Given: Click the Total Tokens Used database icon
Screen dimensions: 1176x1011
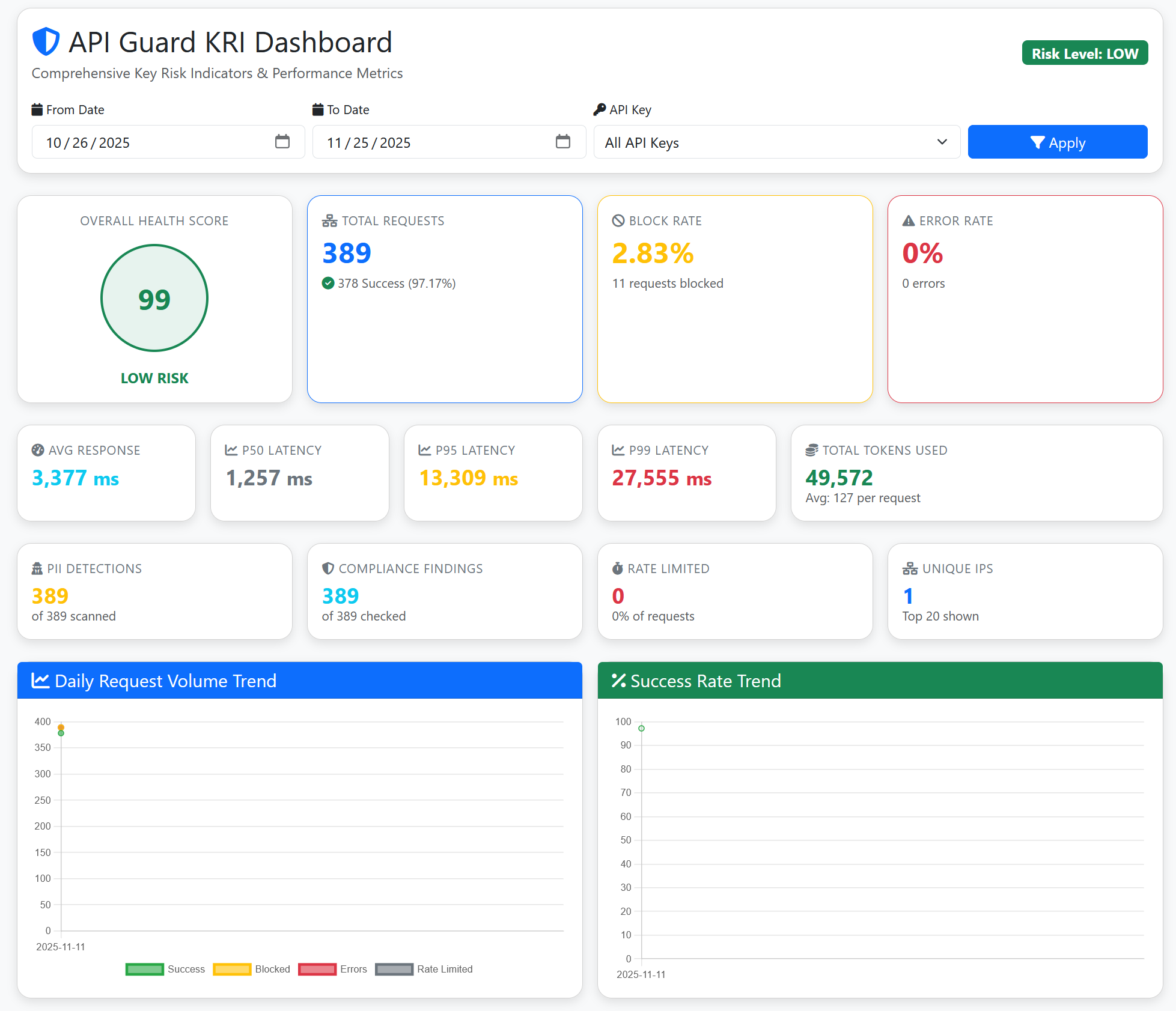Looking at the screenshot, I should [812, 449].
